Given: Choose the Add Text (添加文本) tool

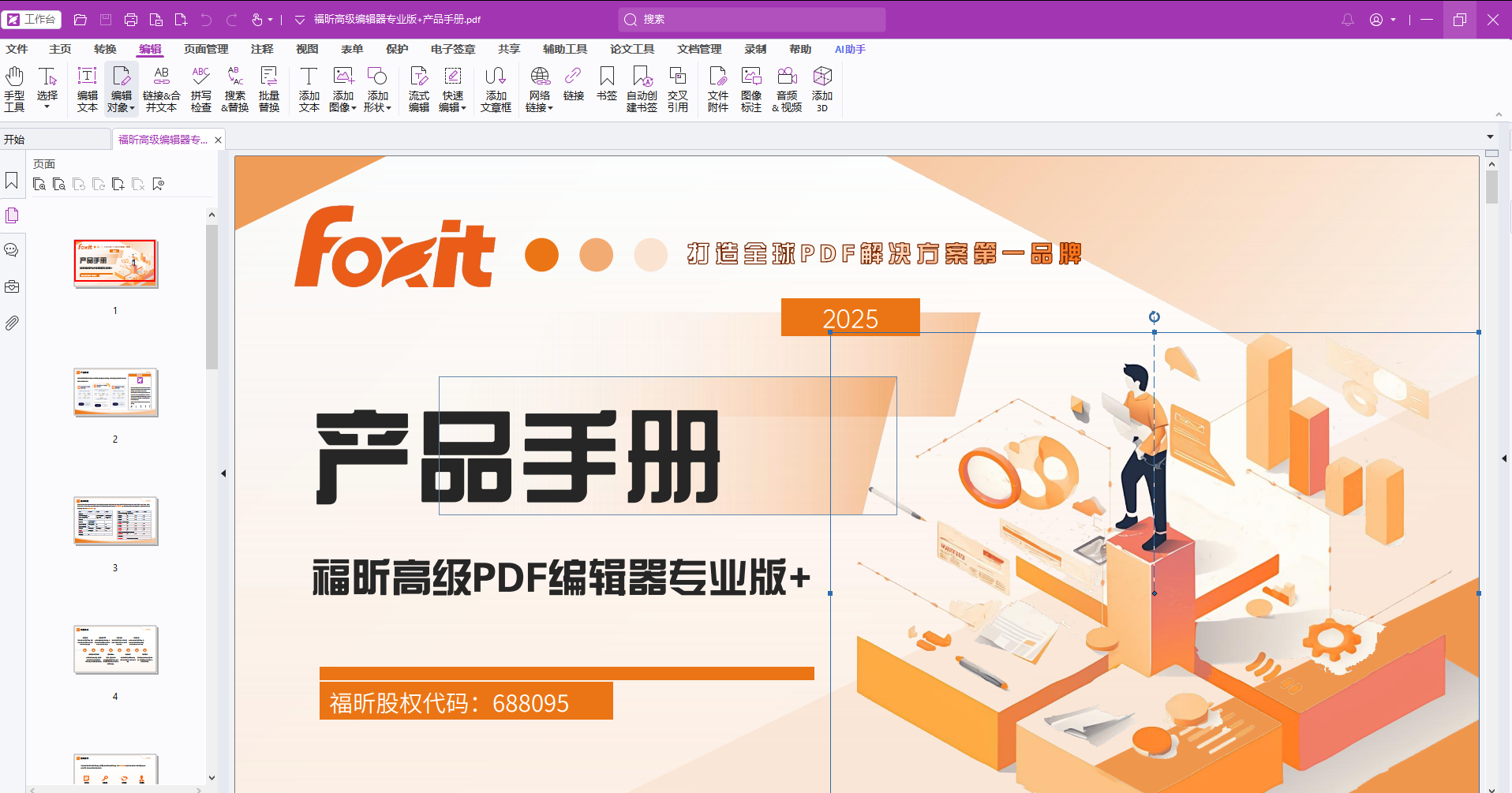Looking at the screenshot, I should (309, 89).
